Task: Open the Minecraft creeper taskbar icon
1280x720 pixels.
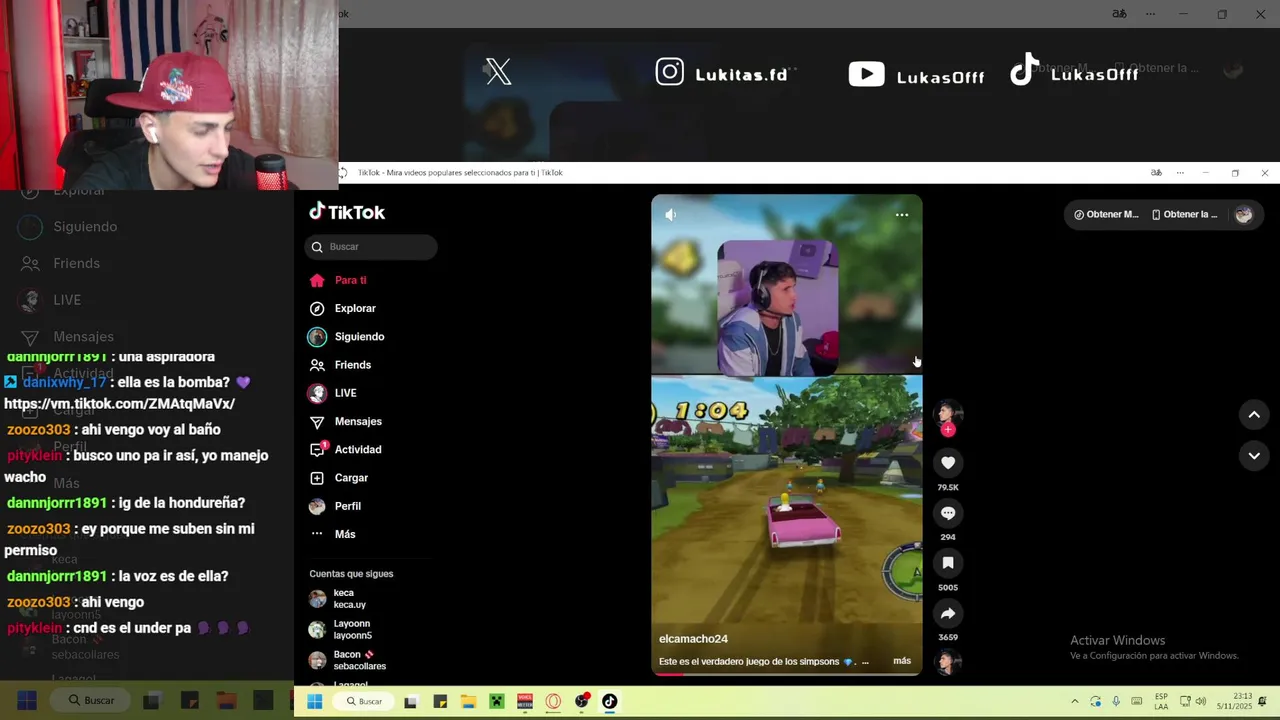Action: [x=496, y=702]
